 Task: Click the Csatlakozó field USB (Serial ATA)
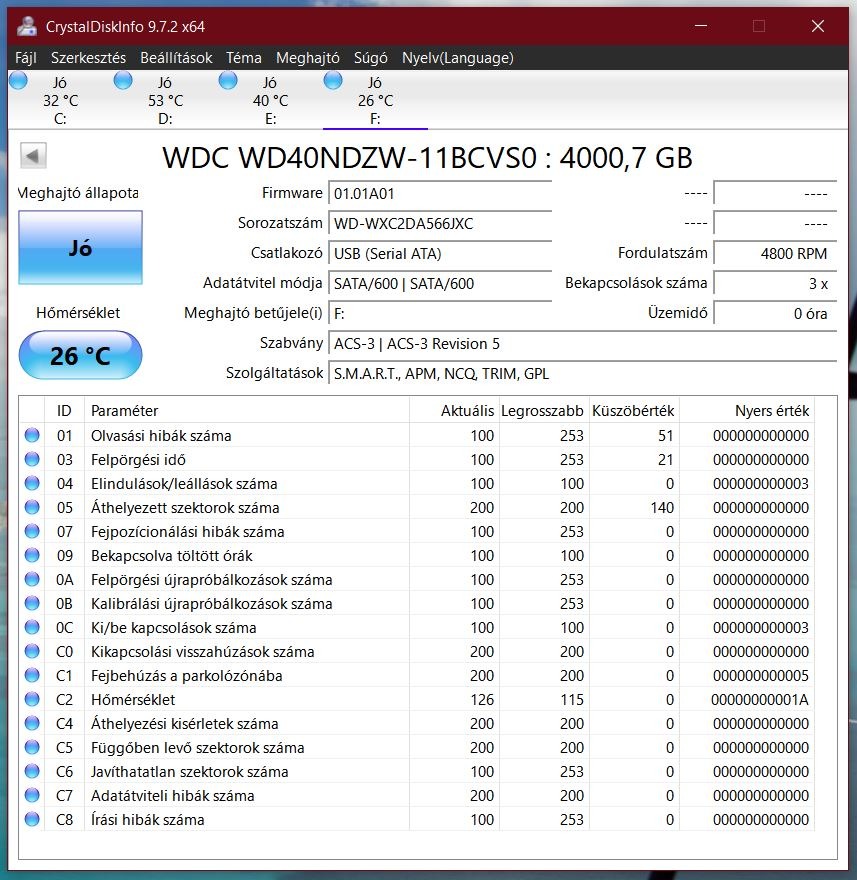click(440, 254)
